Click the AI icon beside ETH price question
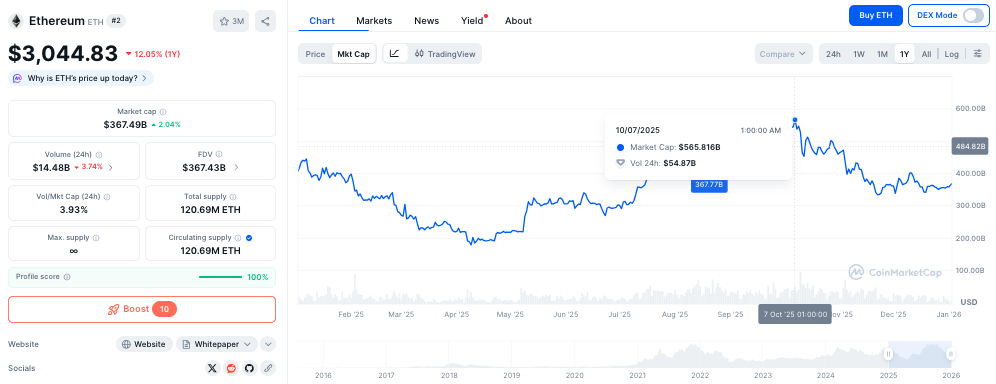996x384 pixels. pyautogui.click(x=18, y=79)
